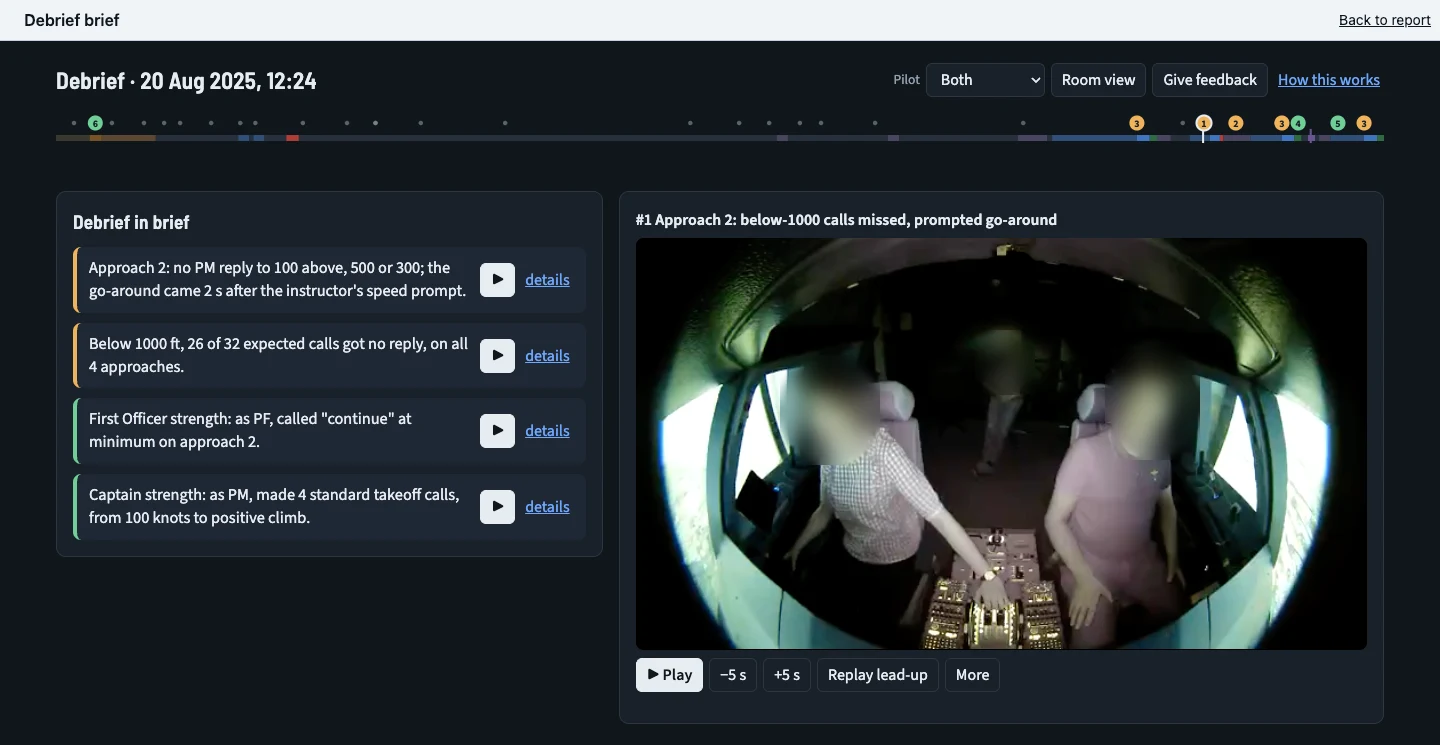Open details for below 1000 ft missed calls
Image resolution: width=1440 pixels, height=745 pixels.
coord(547,356)
